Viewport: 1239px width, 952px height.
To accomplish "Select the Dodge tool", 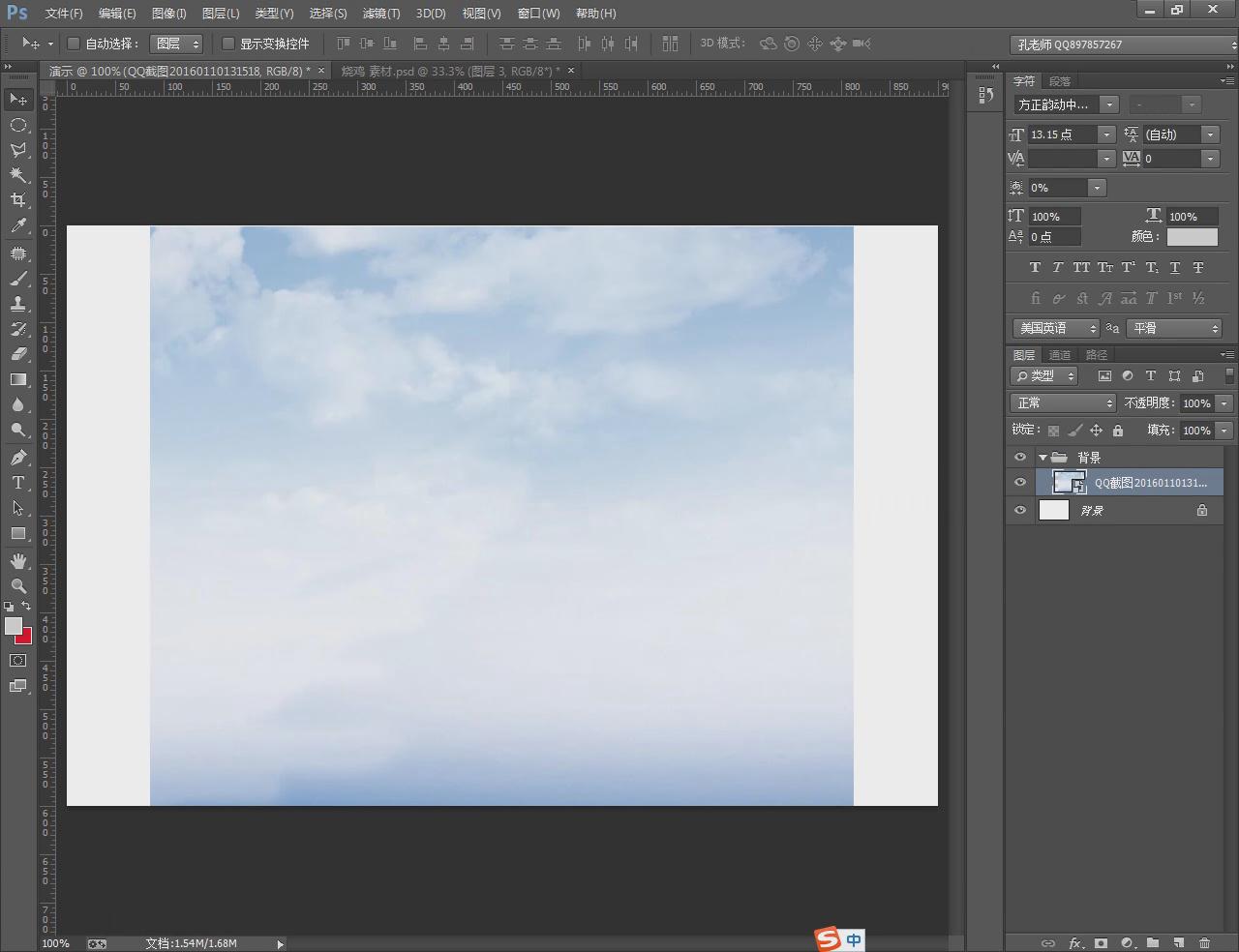I will (x=18, y=430).
